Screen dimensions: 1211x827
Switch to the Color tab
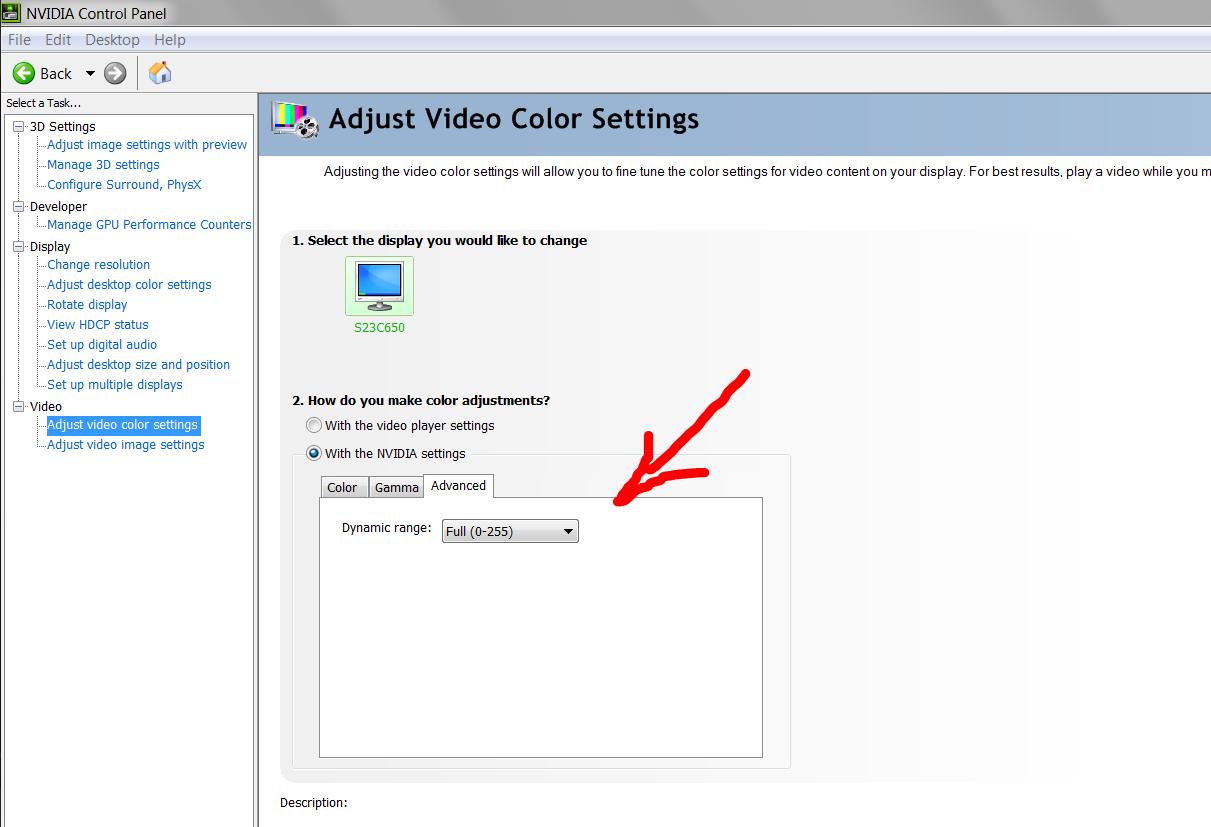click(x=342, y=487)
